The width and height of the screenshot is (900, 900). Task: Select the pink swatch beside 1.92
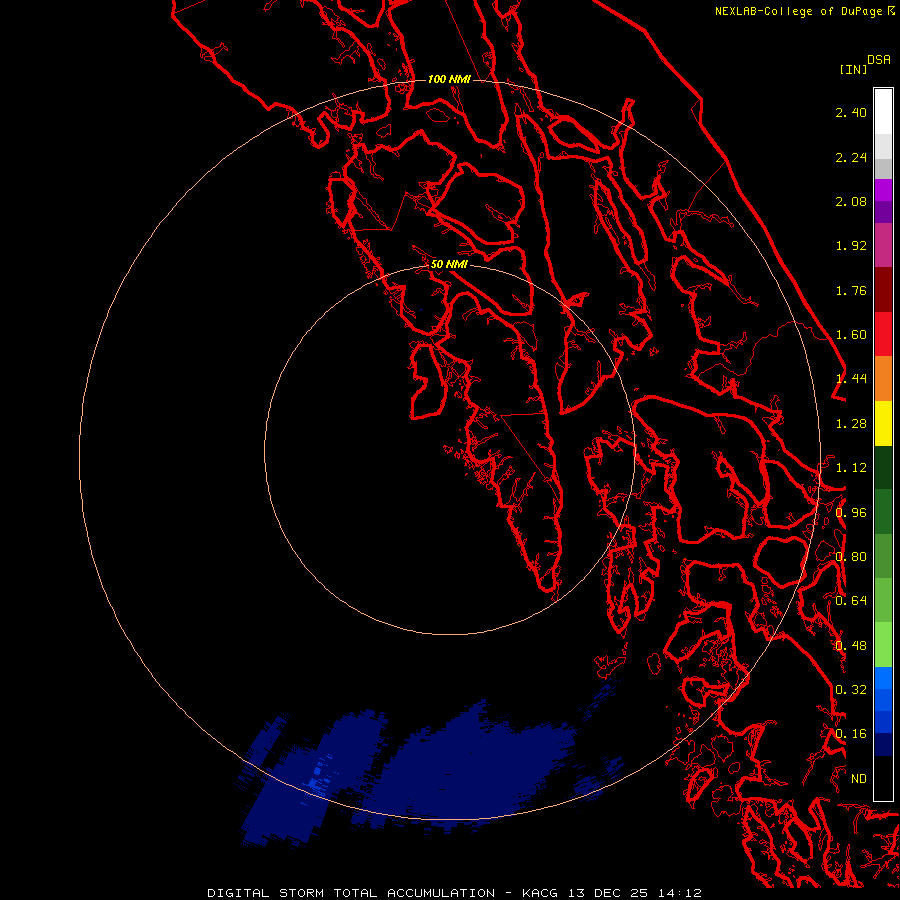[x=883, y=245]
